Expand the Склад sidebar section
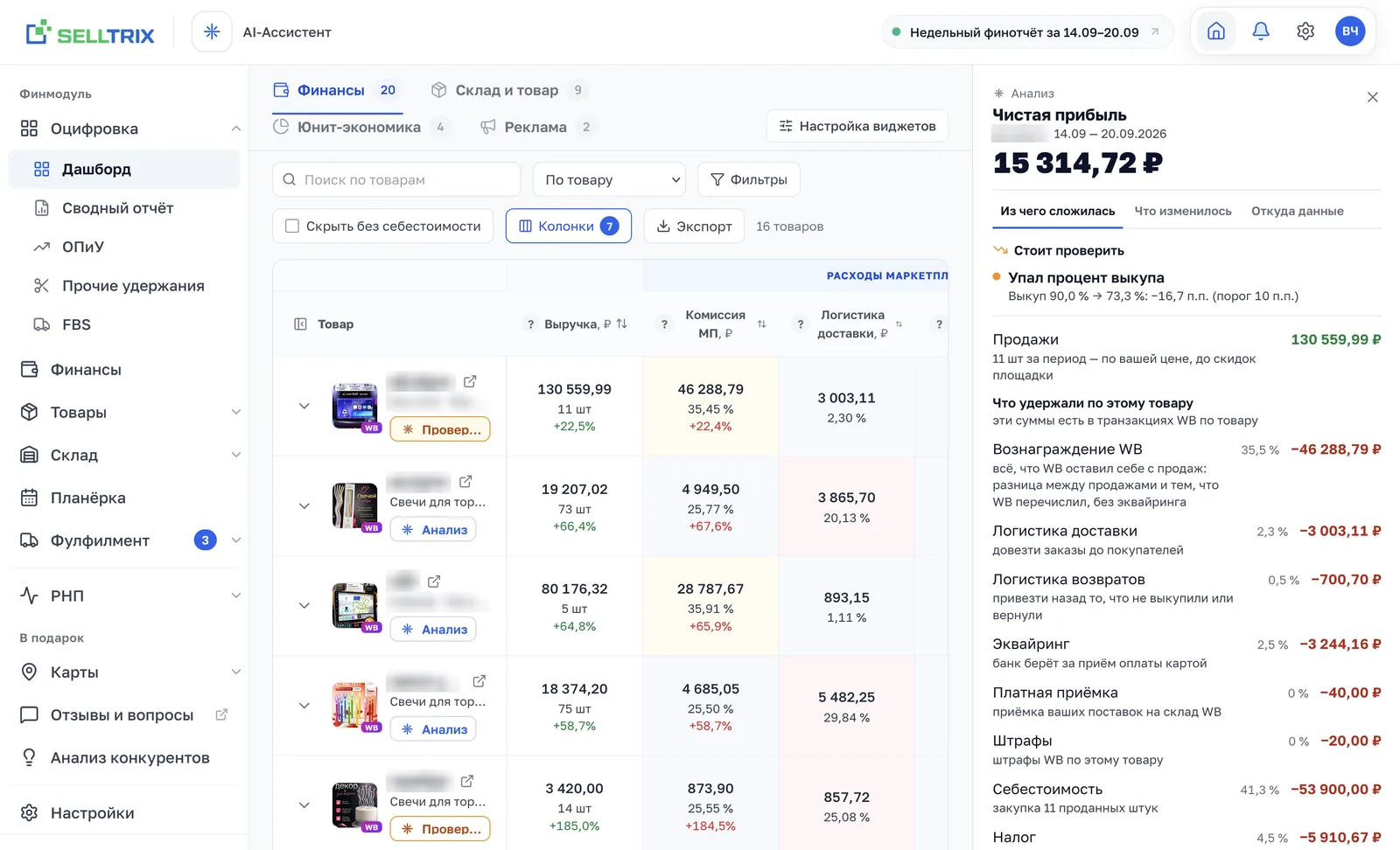This screenshot has height=850, width=1400. (x=235, y=455)
